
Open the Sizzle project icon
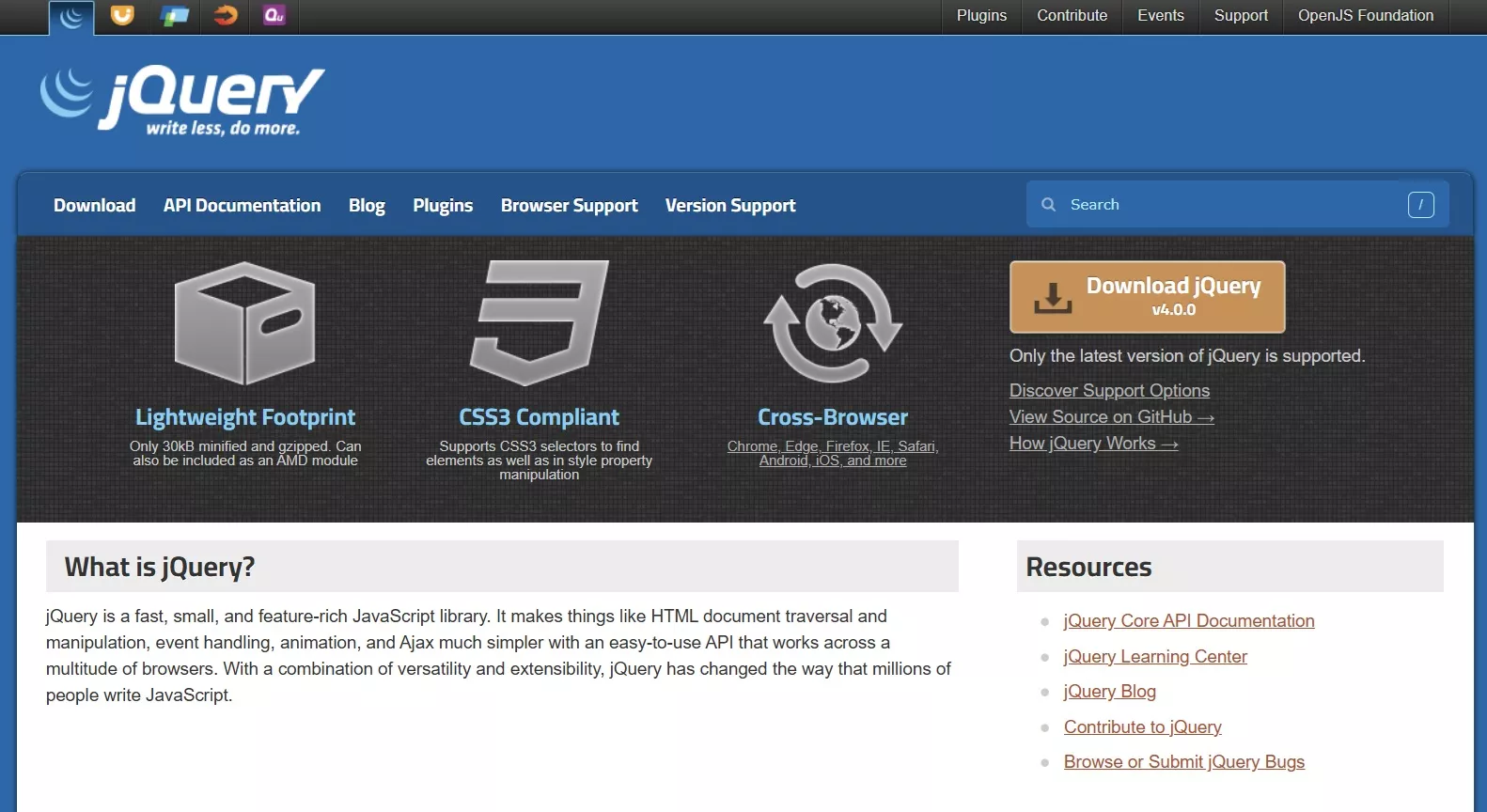tap(225, 15)
